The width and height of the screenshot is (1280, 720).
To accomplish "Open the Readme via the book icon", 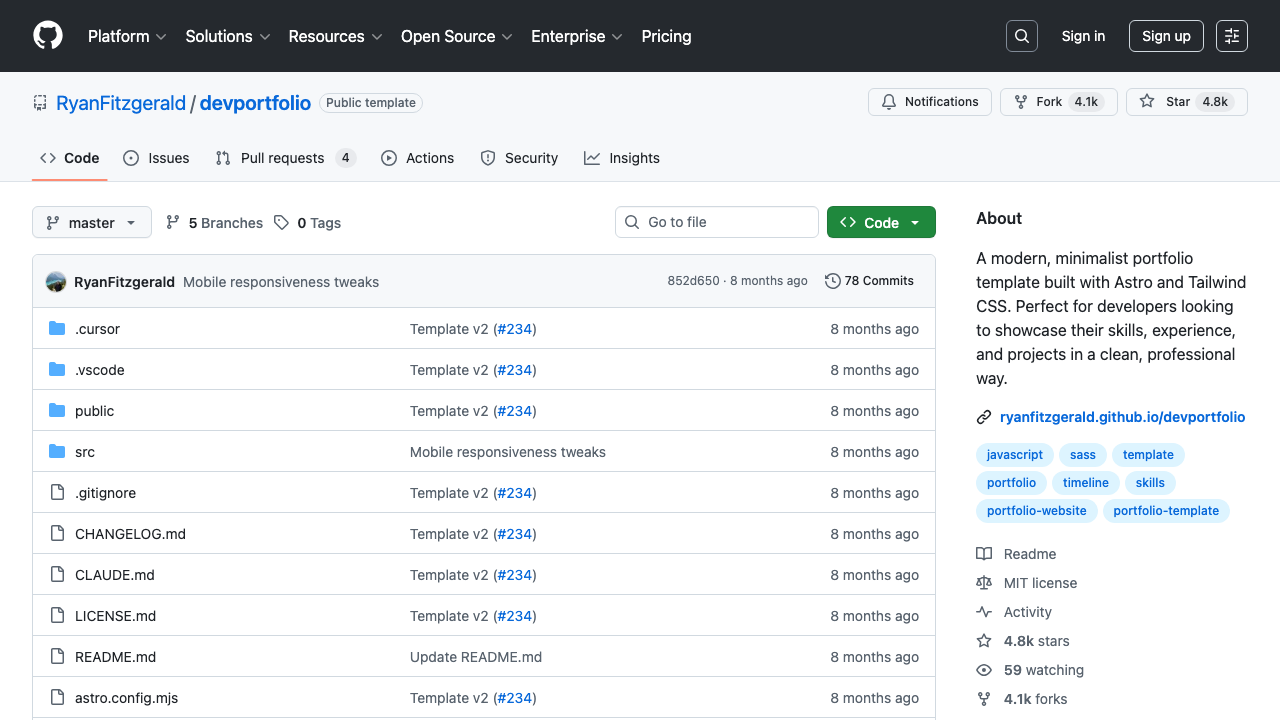I will 984,553.
